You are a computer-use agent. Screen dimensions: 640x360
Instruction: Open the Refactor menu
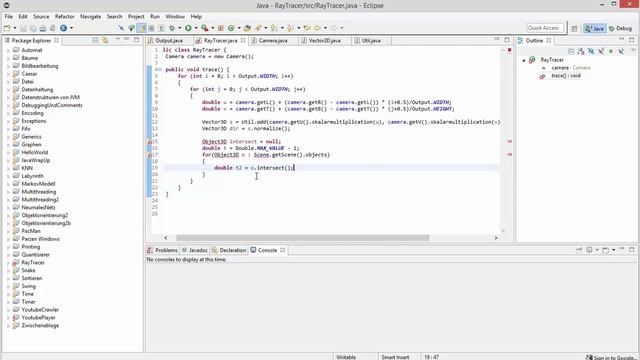[x=64, y=16]
